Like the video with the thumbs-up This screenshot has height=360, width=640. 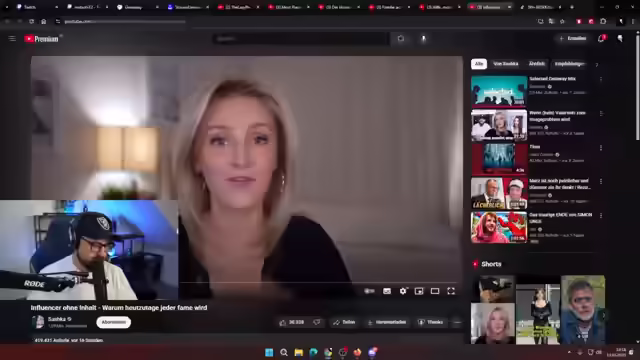[291, 322]
